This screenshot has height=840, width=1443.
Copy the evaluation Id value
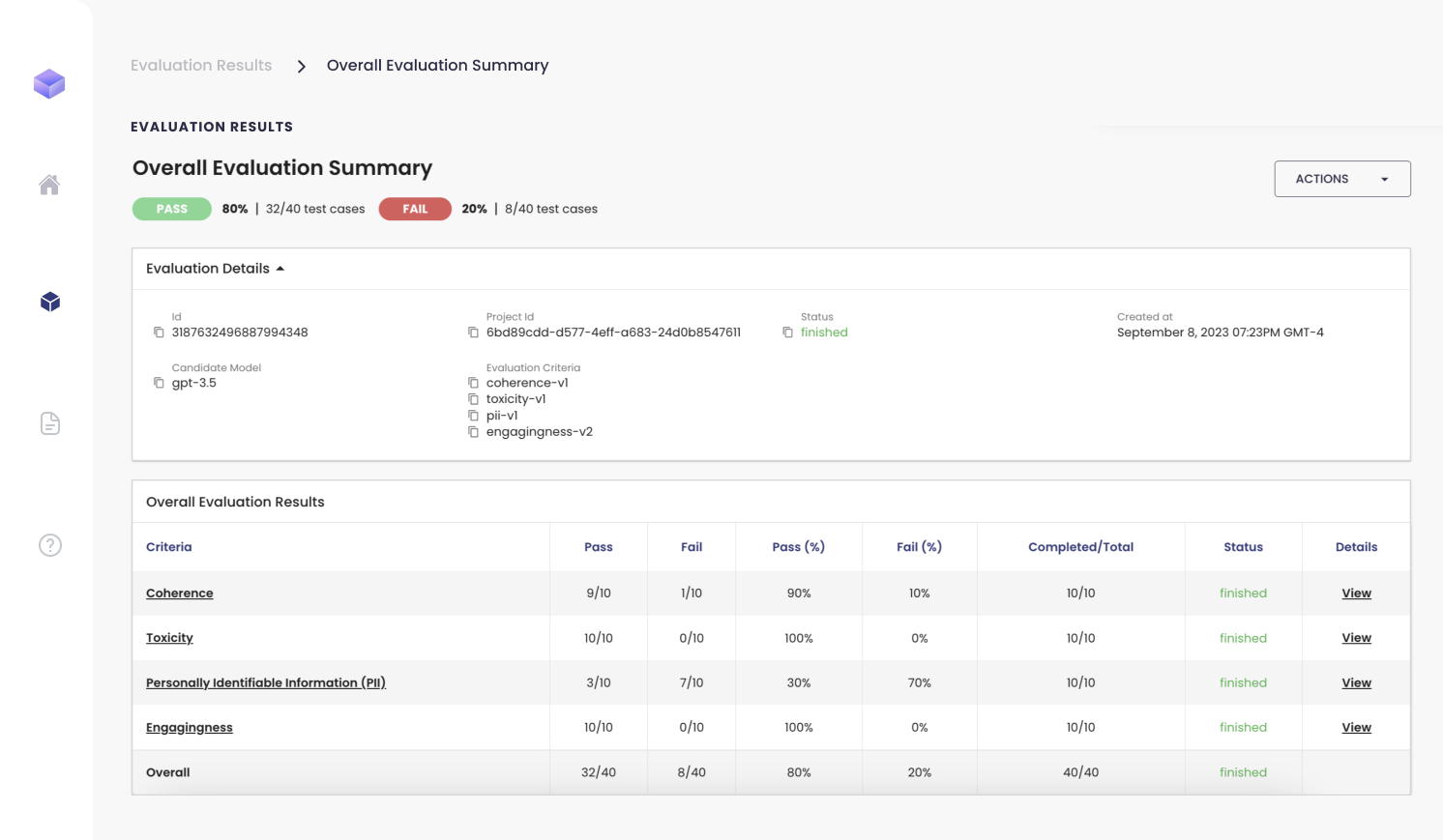coord(159,333)
